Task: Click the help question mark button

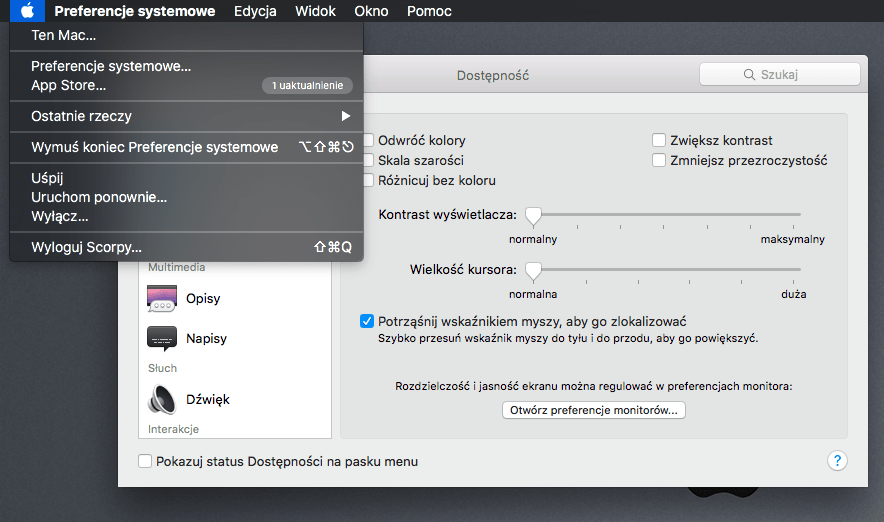Action: pos(838,461)
